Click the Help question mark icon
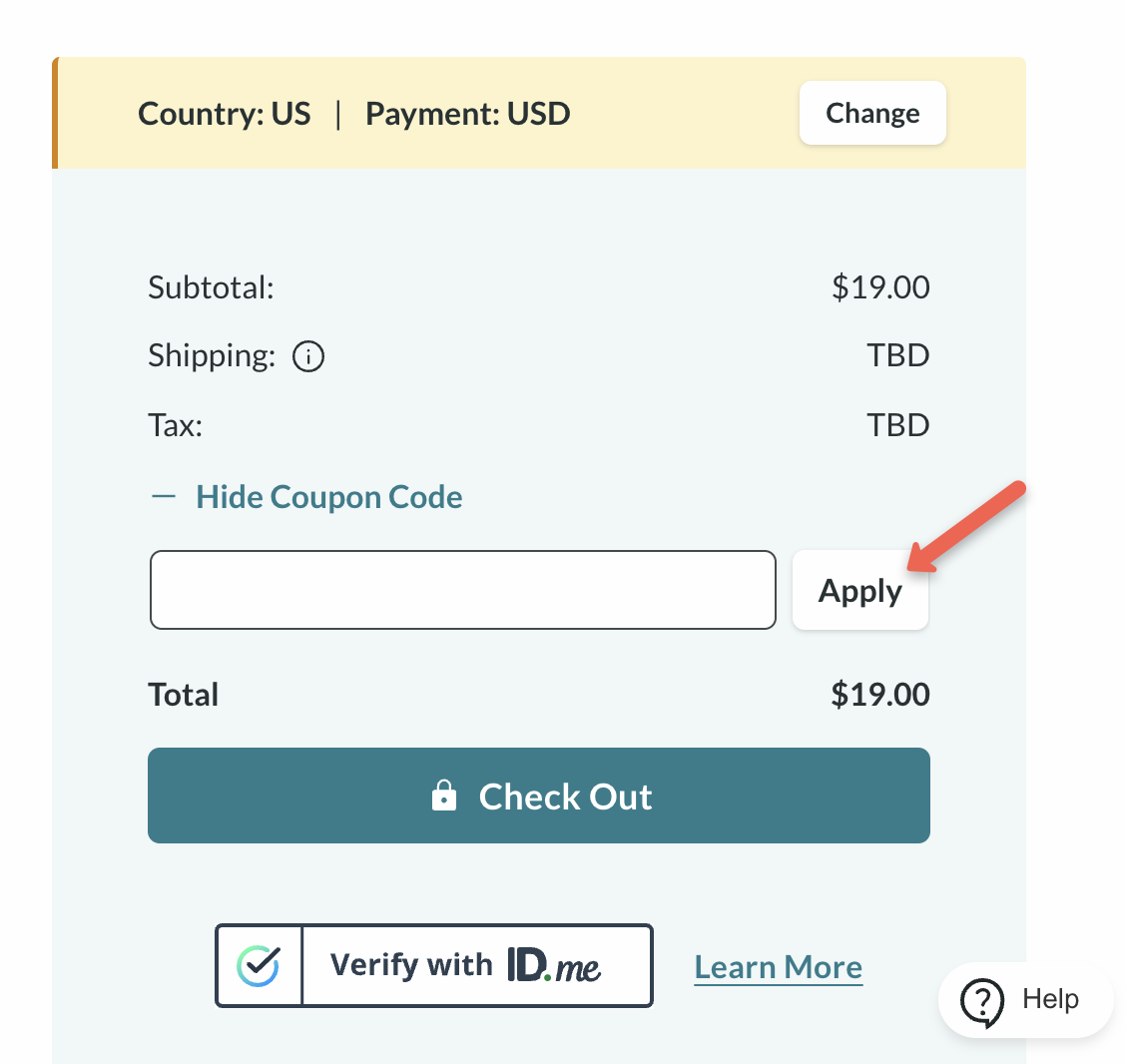 pyautogui.click(x=982, y=1000)
